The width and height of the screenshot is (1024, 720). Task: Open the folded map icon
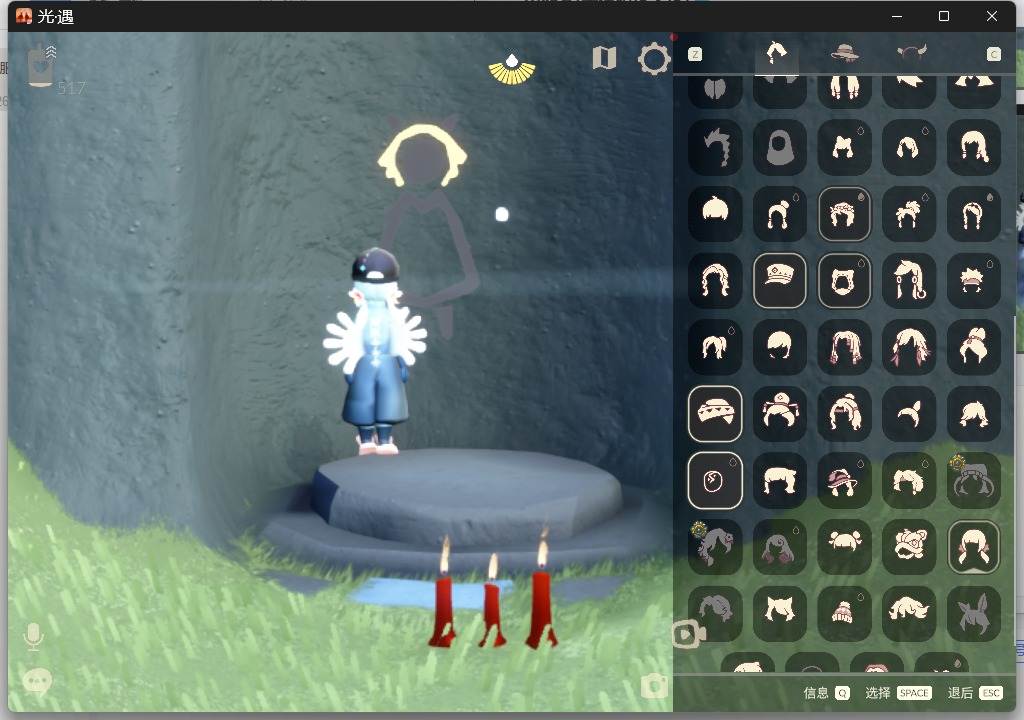point(604,58)
